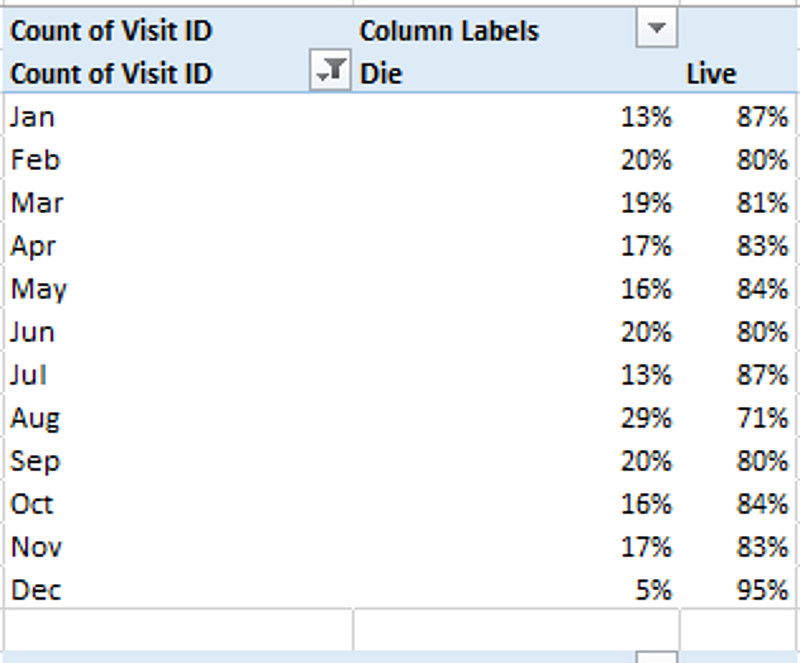Click the Live column header
Screen dimensions: 800x663
tap(711, 73)
